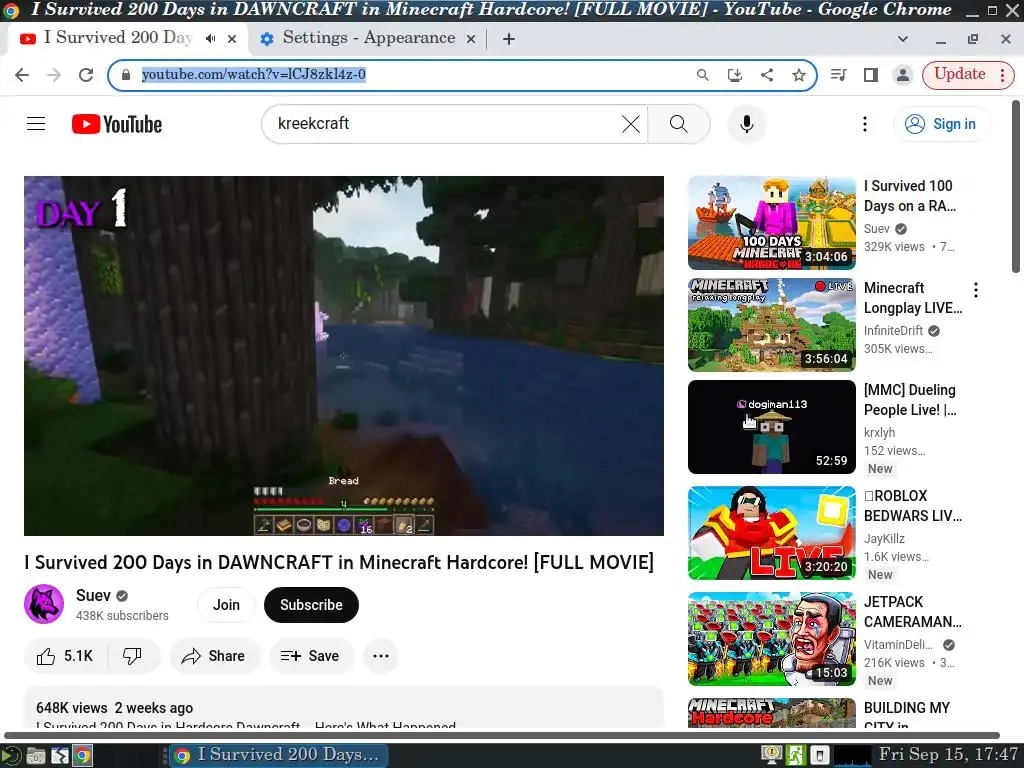Image resolution: width=1024 pixels, height=768 pixels.
Task: Open Chrome profile avatar
Action: coord(903,74)
